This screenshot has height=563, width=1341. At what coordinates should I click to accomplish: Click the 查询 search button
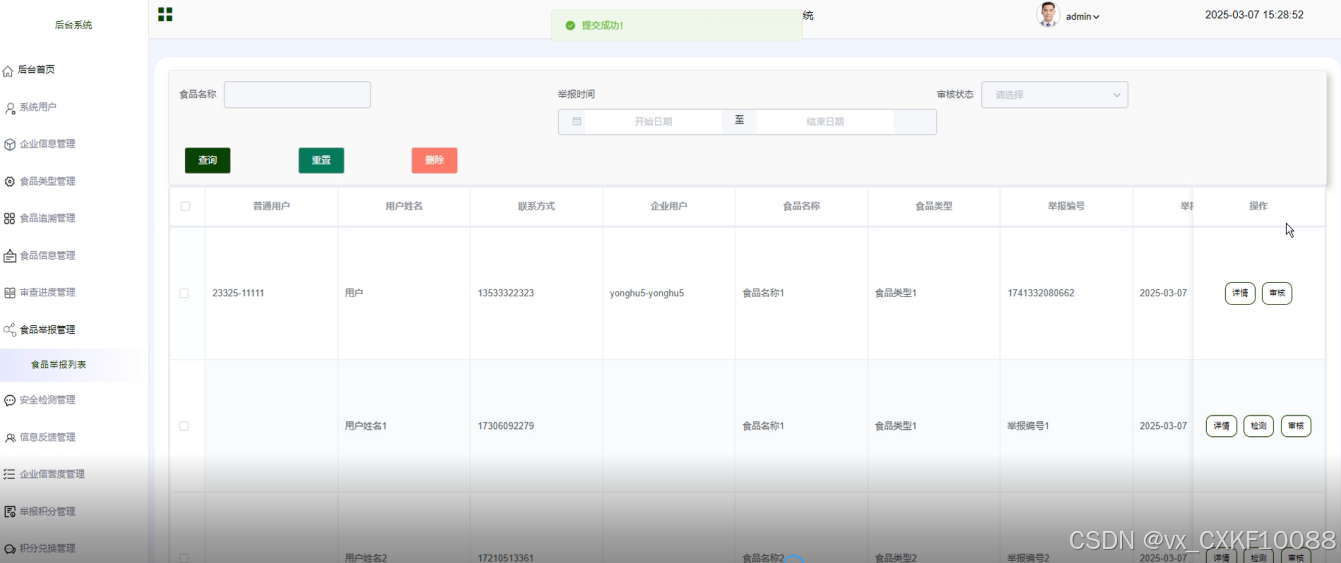tap(208, 160)
